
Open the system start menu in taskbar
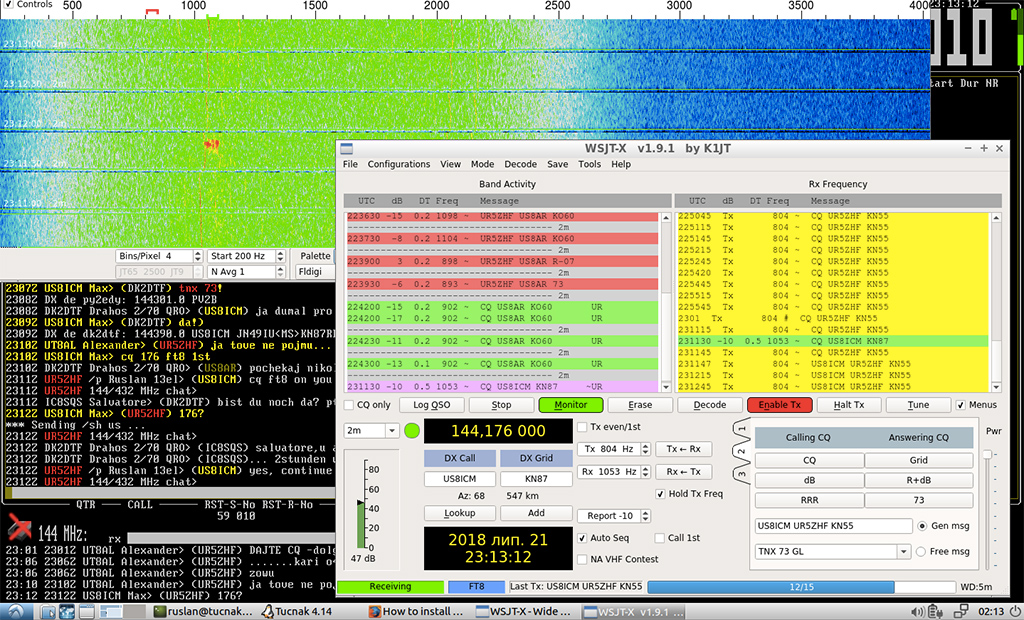(x=14, y=612)
